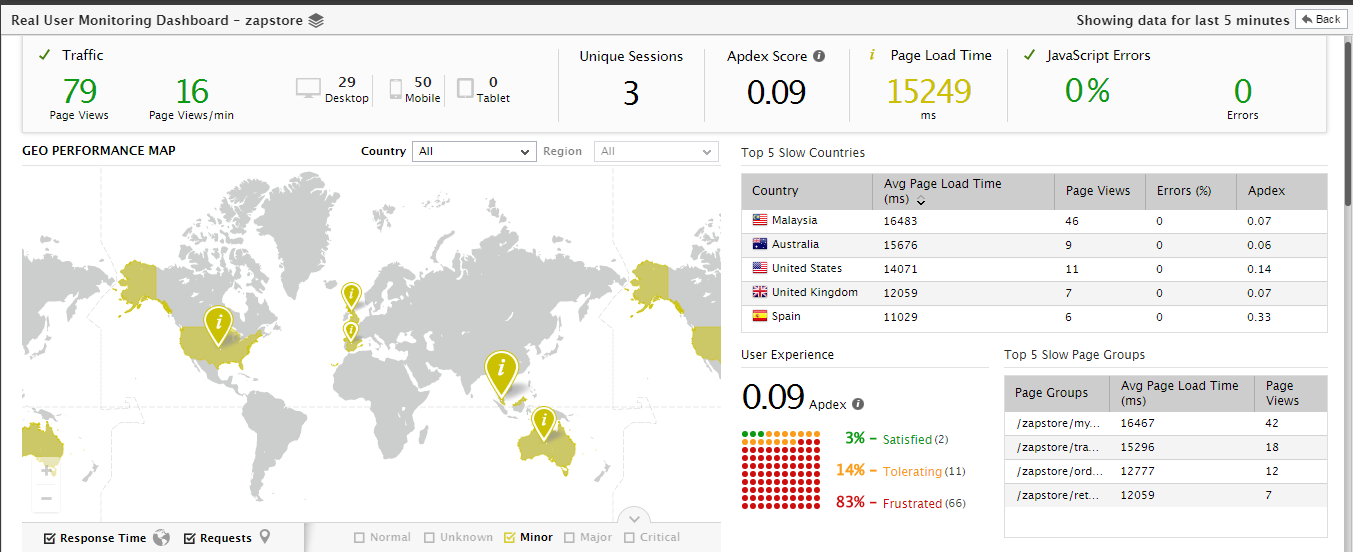Click the United States map marker
Screen dimensions: 1353x552
[x=218, y=325]
